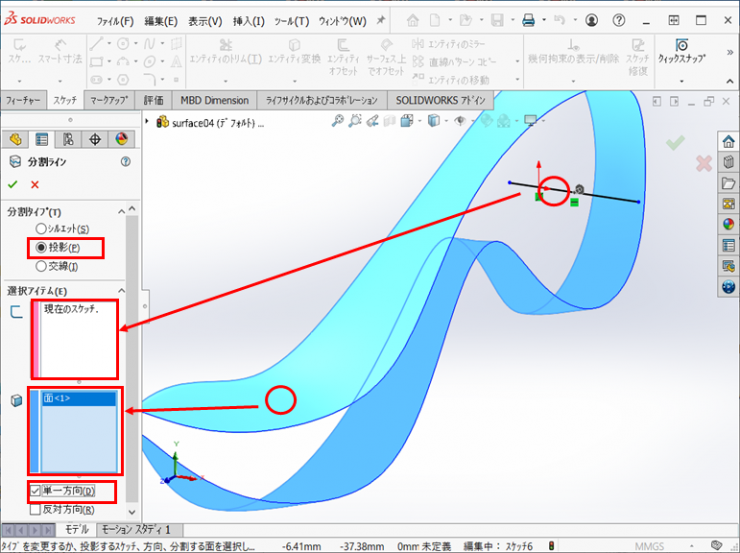
Task: Click the print icon in title toolbar
Action: tap(530, 20)
